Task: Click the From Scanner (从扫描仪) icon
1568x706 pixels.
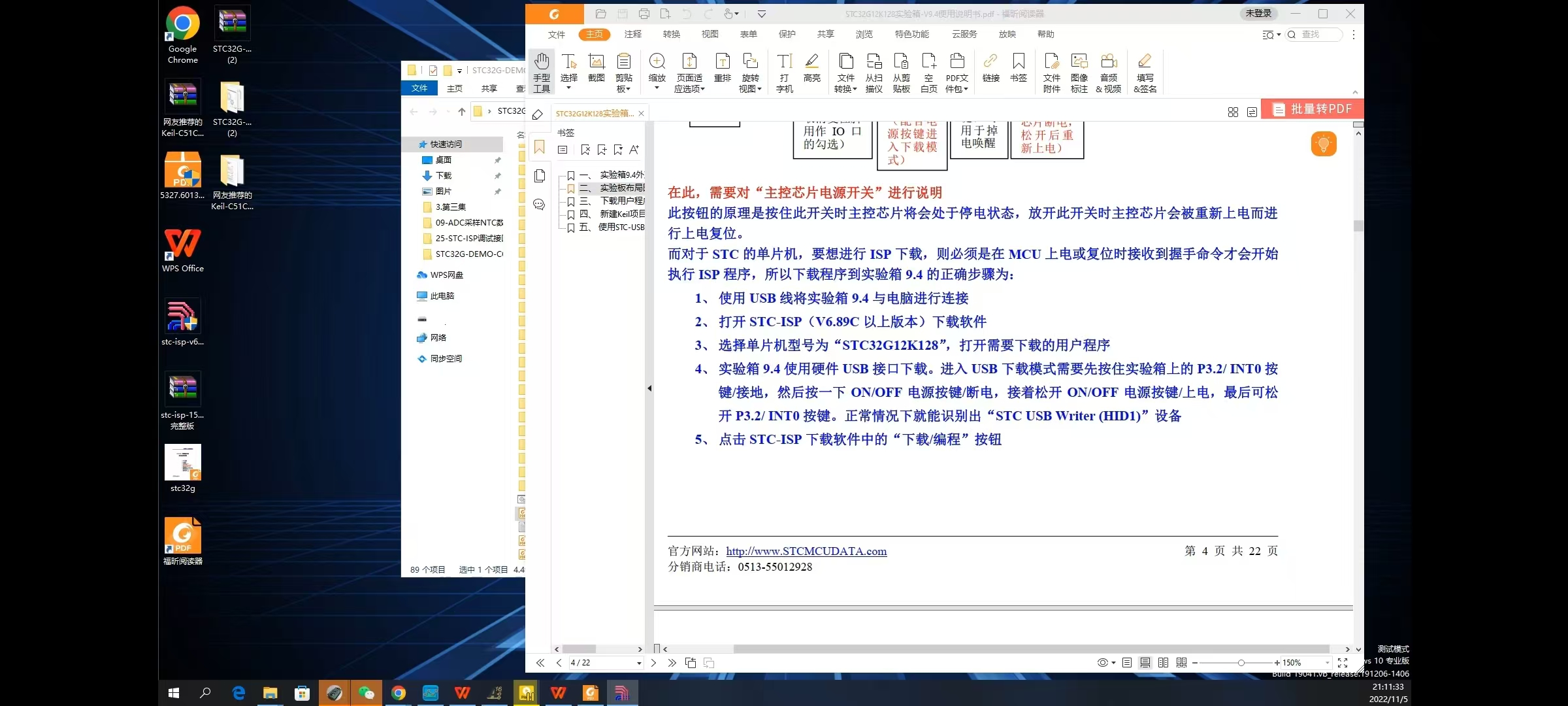Action: point(874,73)
